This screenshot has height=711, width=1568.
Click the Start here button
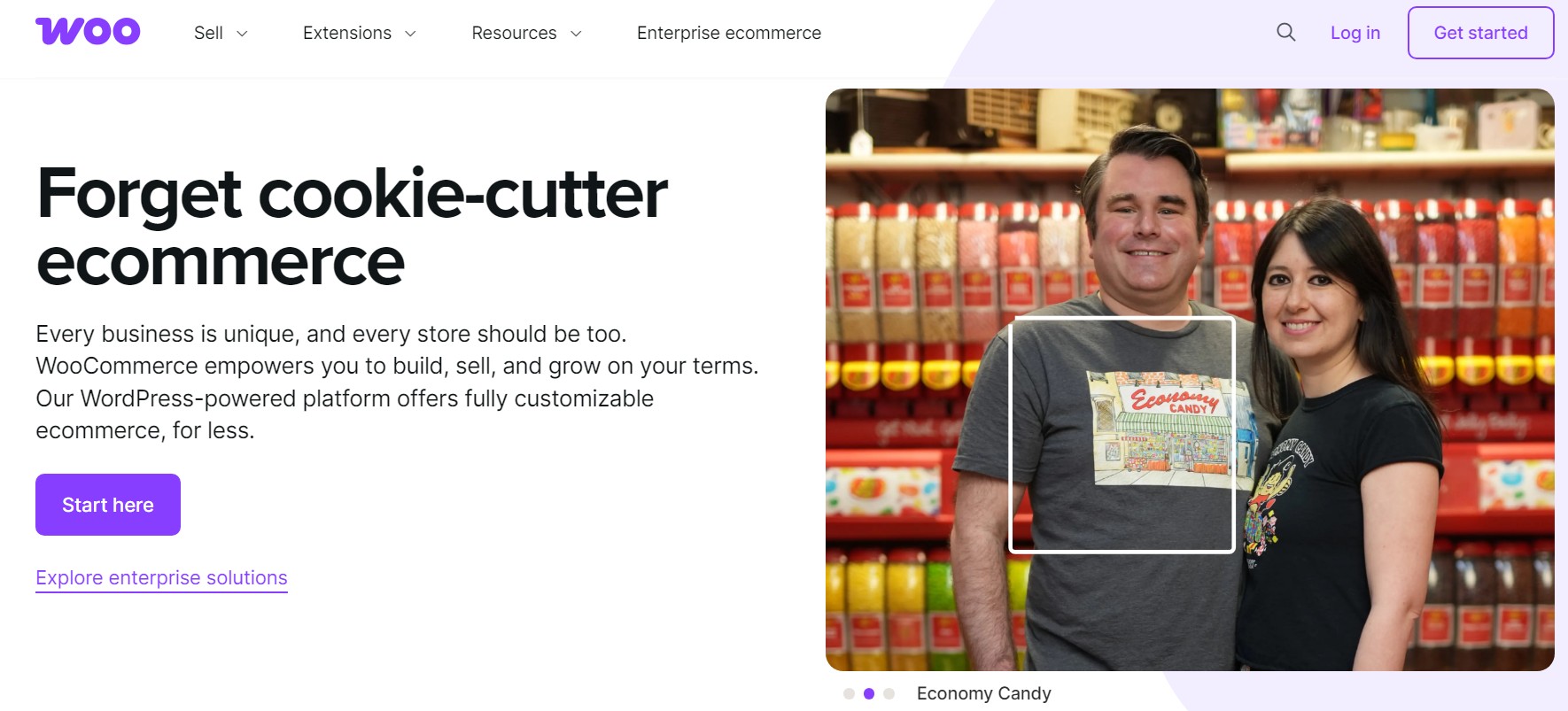coord(108,505)
